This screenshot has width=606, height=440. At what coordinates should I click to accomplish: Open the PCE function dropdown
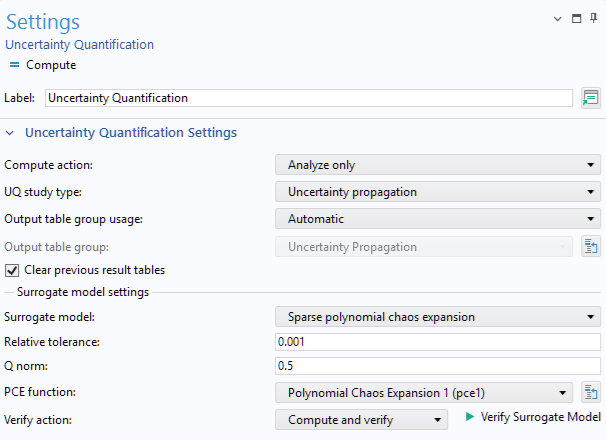(424, 393)
